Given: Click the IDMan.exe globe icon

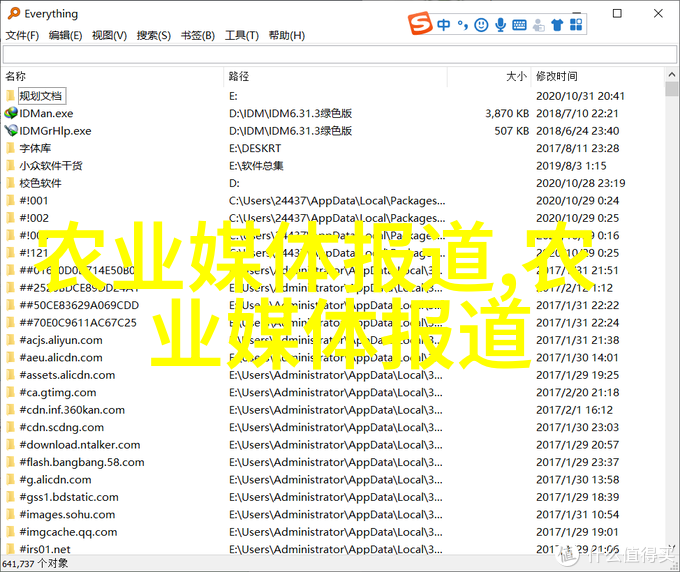Looking at the screenshot, I should point(11,113).
